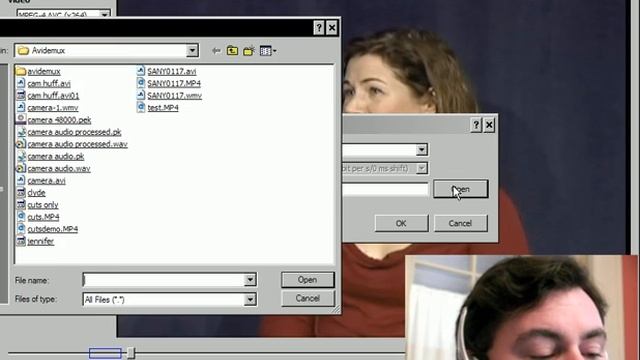This screenshot has width=640, height=360.
Task: Select cam huff.avi01 file
Action: point(53,96)
